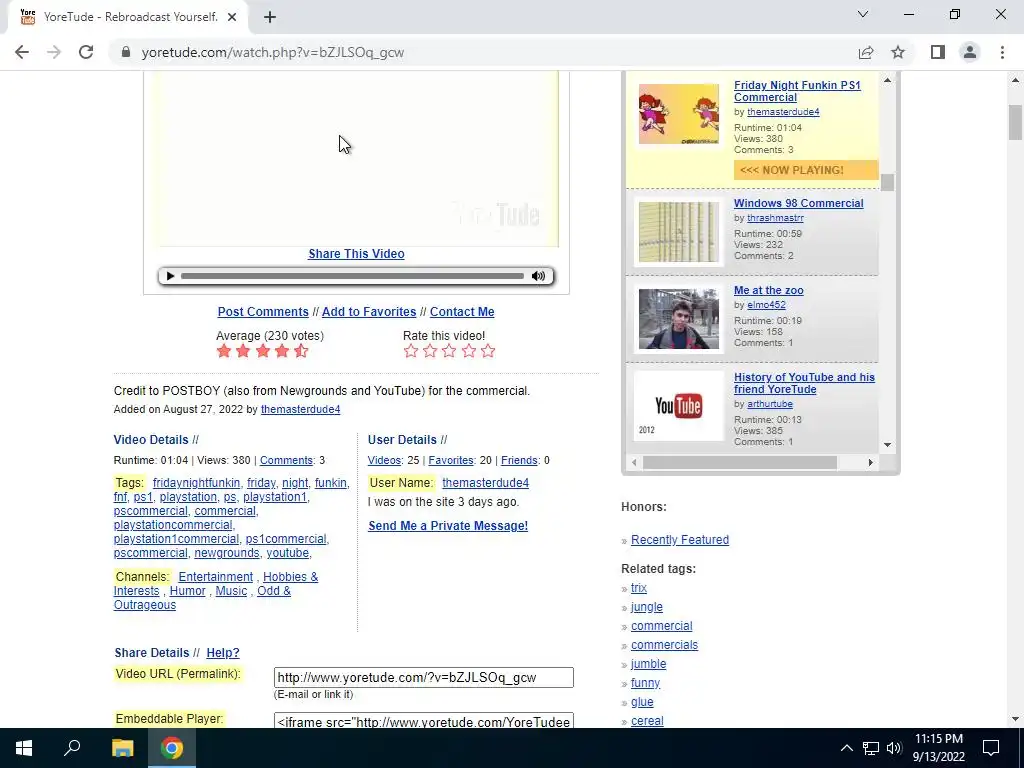
Task: Play the video with the play button
Action: 170,276
